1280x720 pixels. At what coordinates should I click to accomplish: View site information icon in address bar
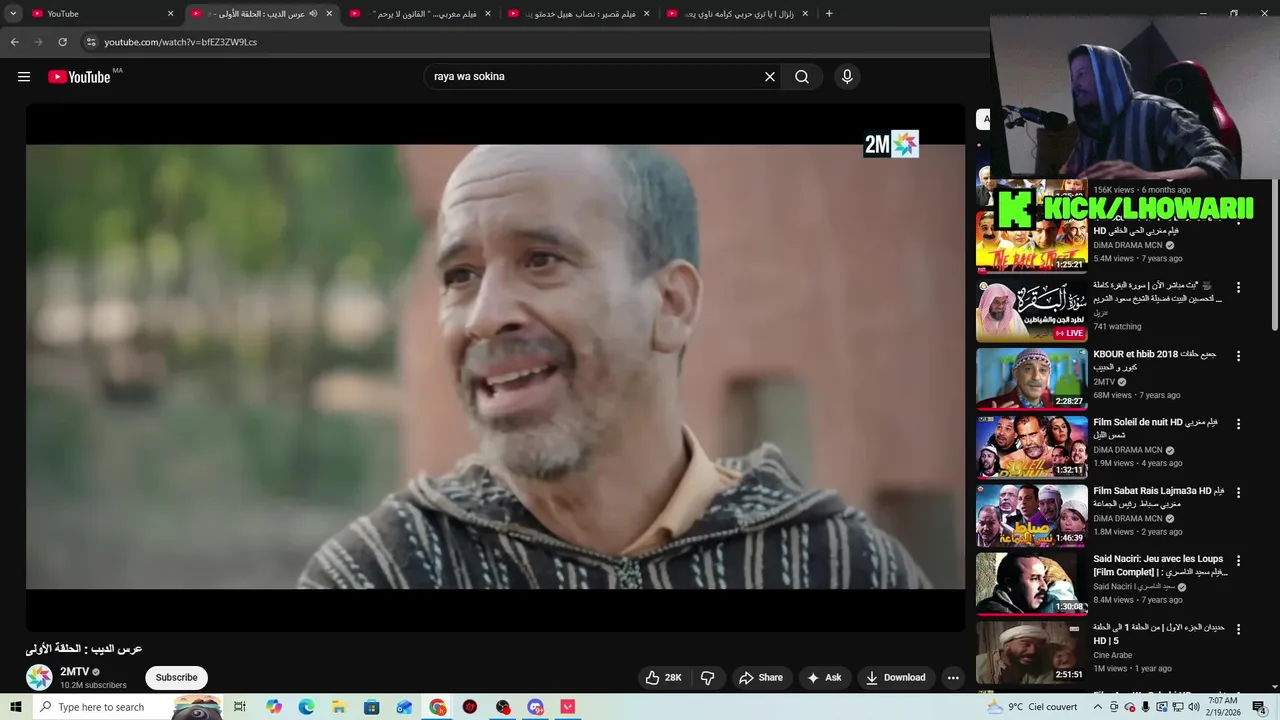click(x=91, y=42)
